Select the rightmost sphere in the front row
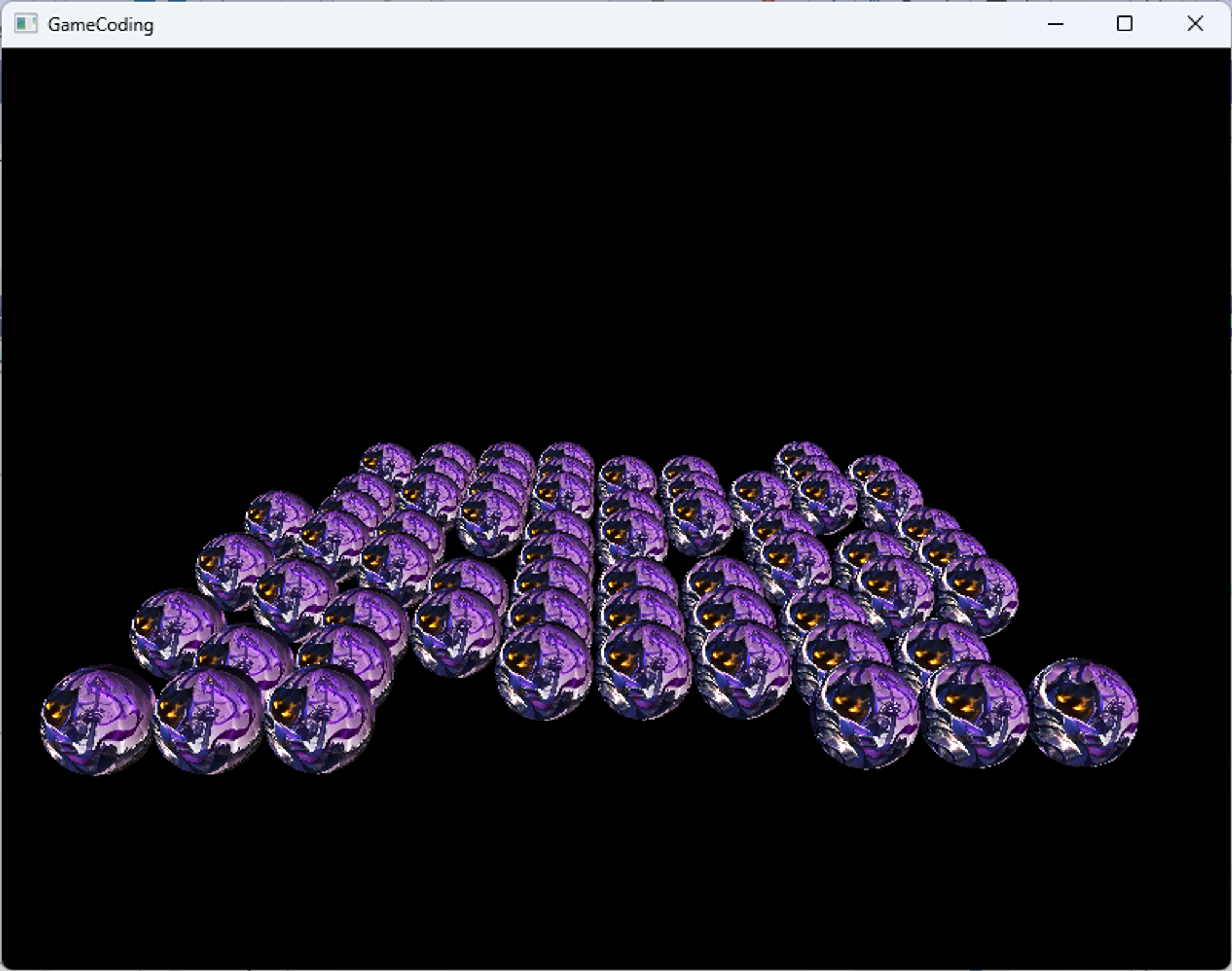 point(1084,713)
